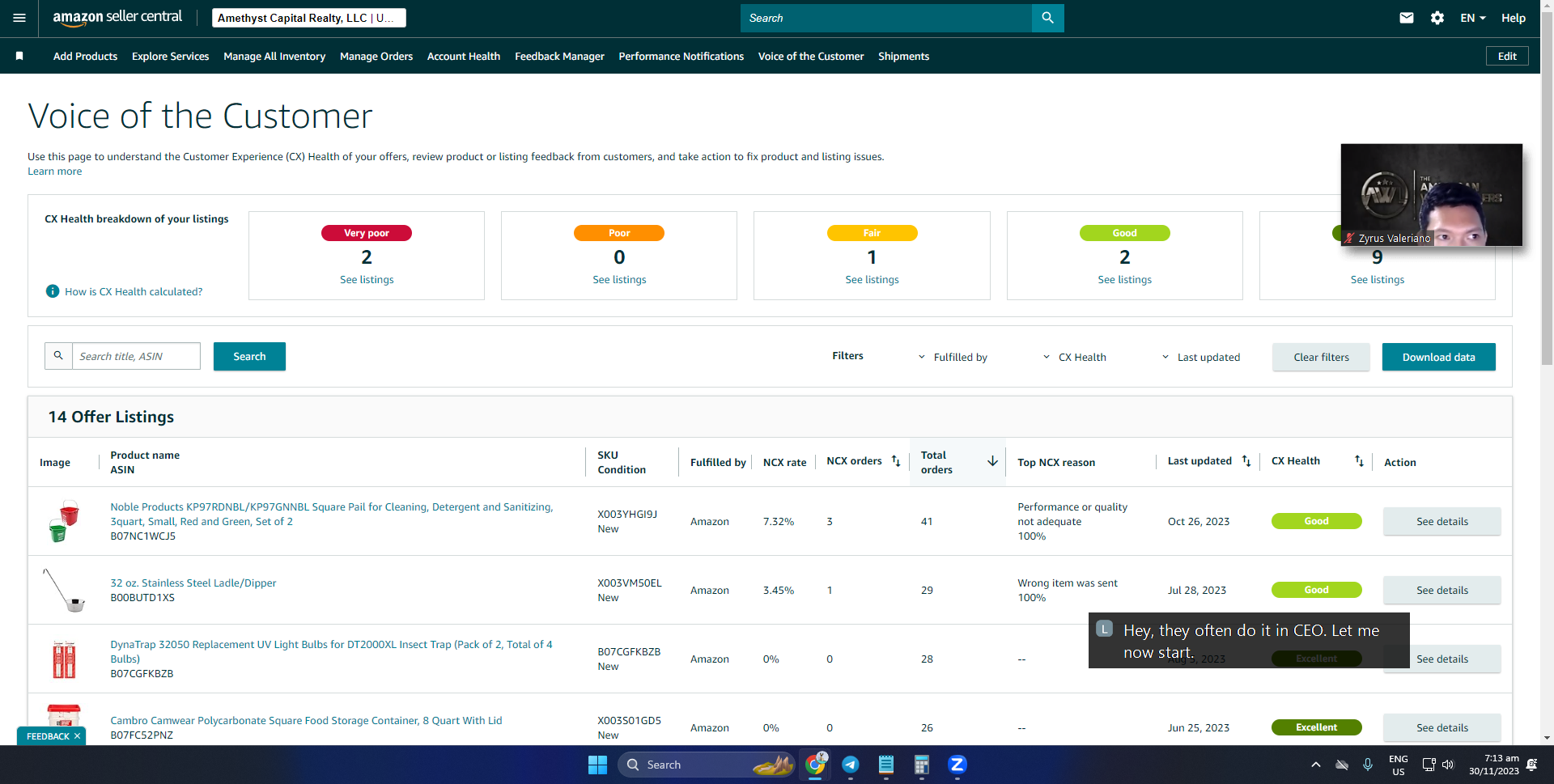The height and width of the screenshot is (784, 1554).
Task: See details for Cambro Camwear Food Storage Container
Action: [1441, 727]
